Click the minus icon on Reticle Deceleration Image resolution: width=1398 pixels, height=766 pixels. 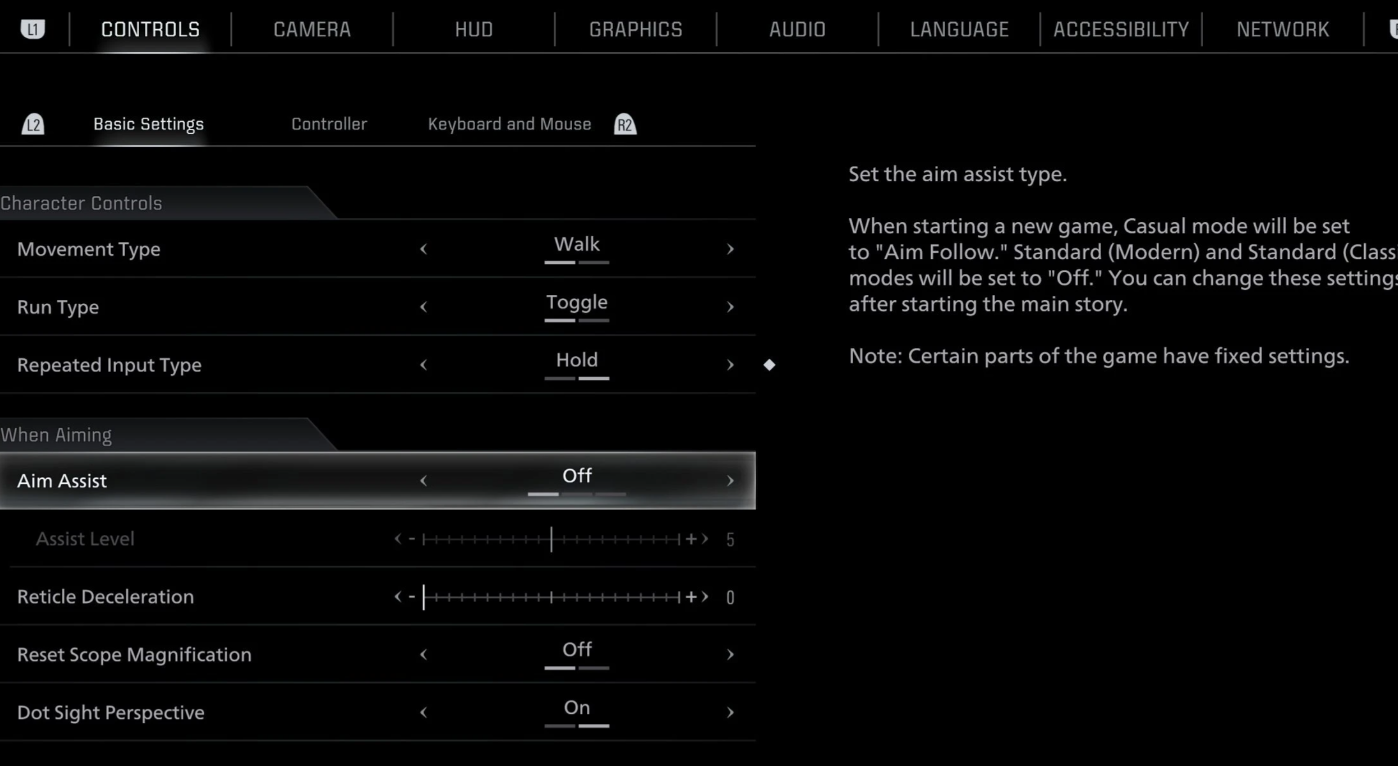(411, 597)
